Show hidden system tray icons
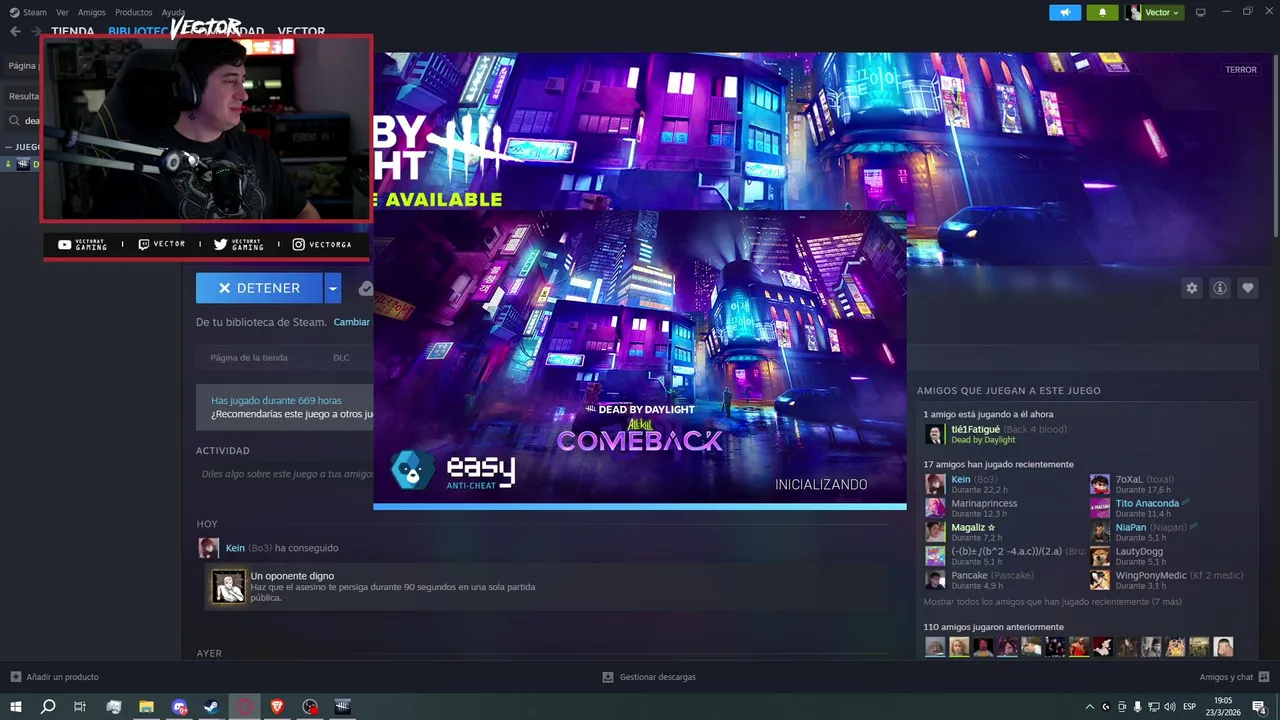Screen dimensions: 1280x720 pyautogui.click(x=1089, y=707)
